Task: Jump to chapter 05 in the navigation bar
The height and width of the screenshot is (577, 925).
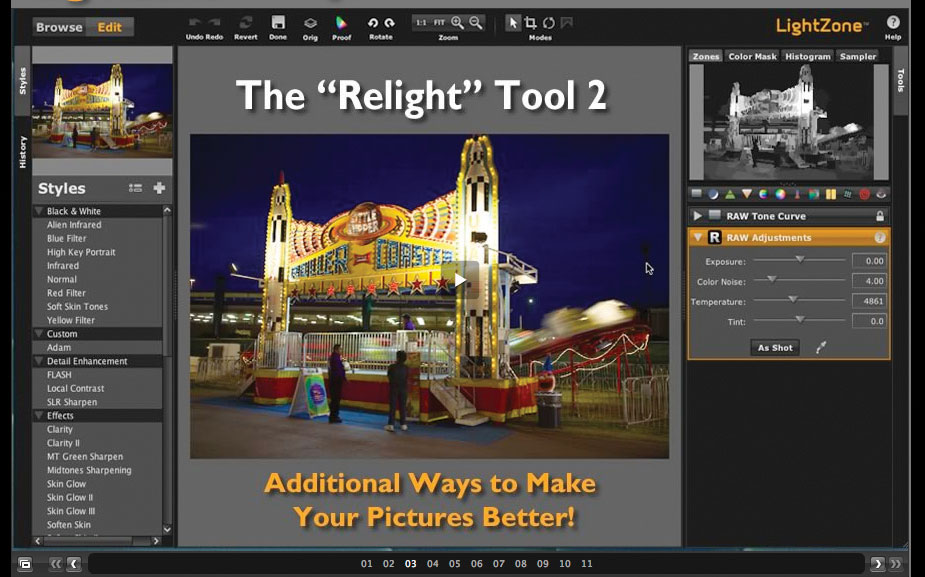Action: 454,564
